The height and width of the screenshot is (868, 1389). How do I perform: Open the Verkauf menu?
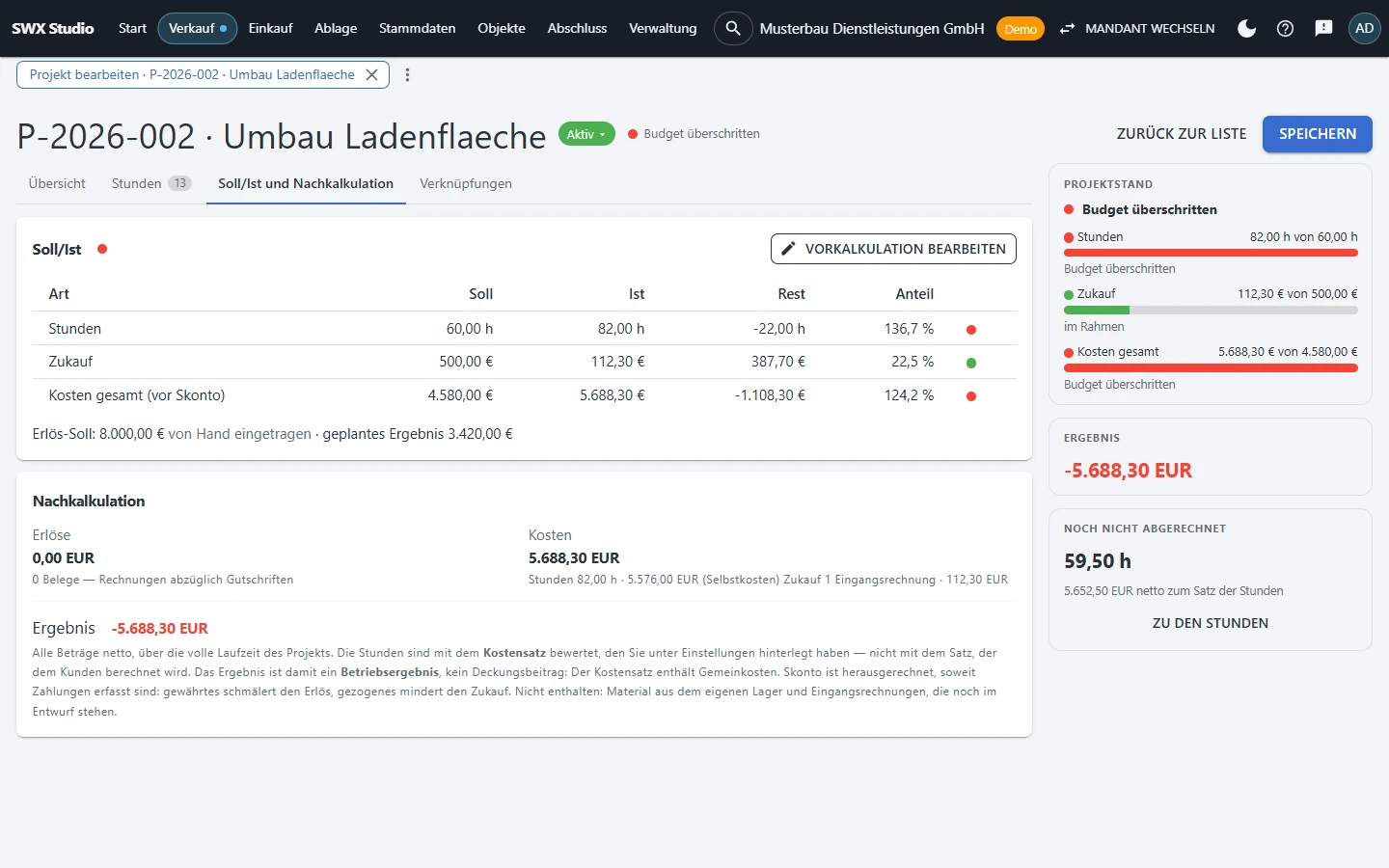click(x=197, y=28)
